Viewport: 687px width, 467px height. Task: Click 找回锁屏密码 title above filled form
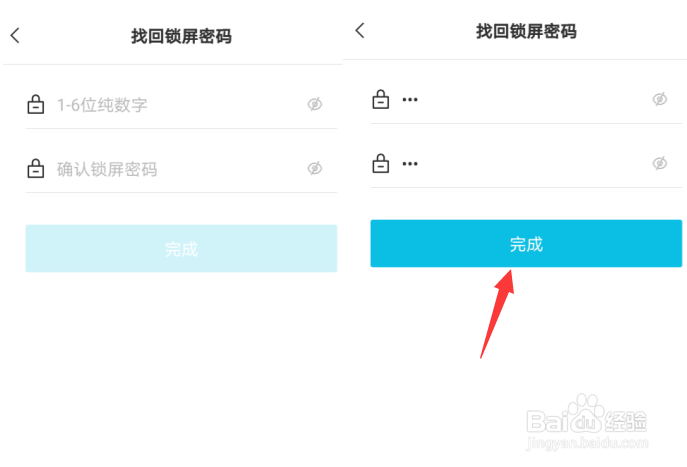[x=526, y=31]
